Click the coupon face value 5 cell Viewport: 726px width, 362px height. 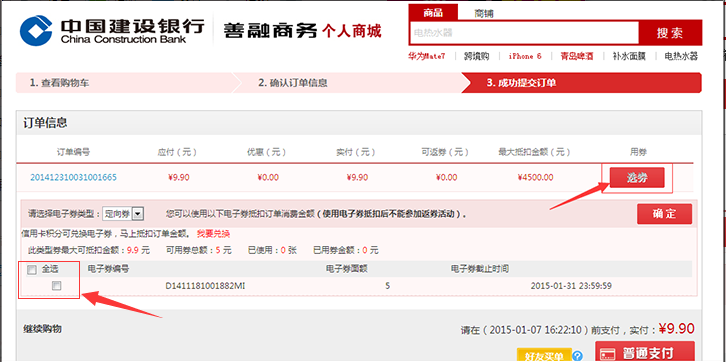click(388, 286)
